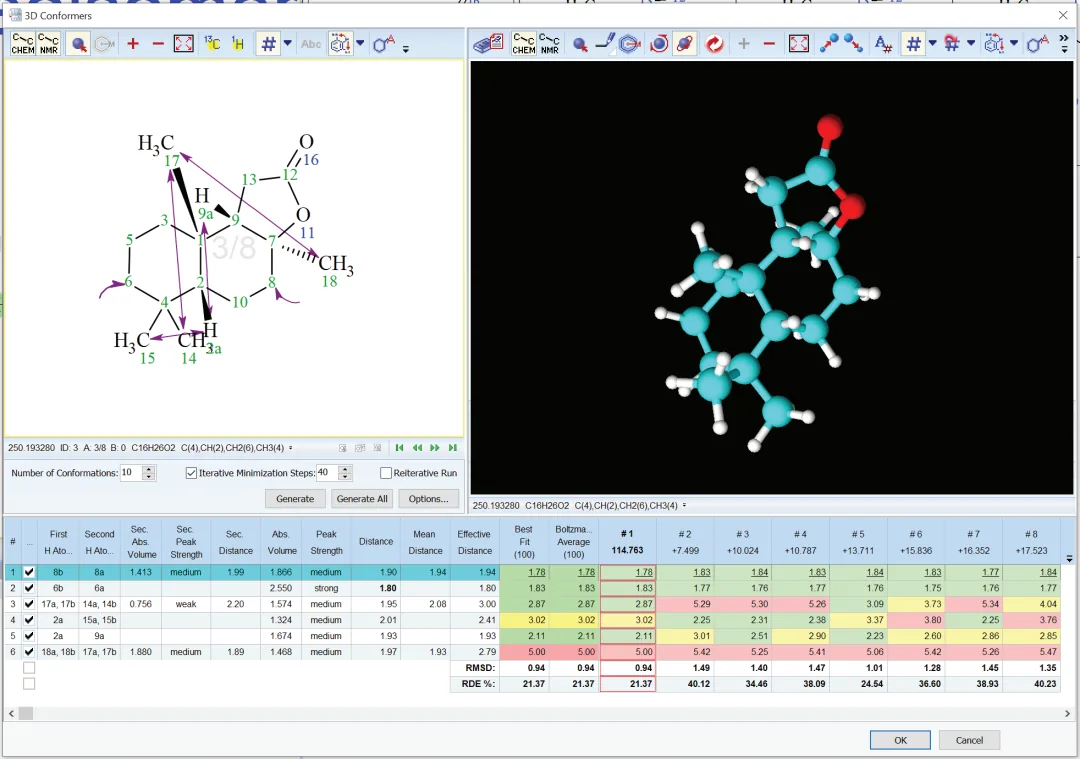This screenshot has height=759, width=1080.
Task: Uncheck row 5 checkbox for 2a/9a
Action: tap(29, 636)
